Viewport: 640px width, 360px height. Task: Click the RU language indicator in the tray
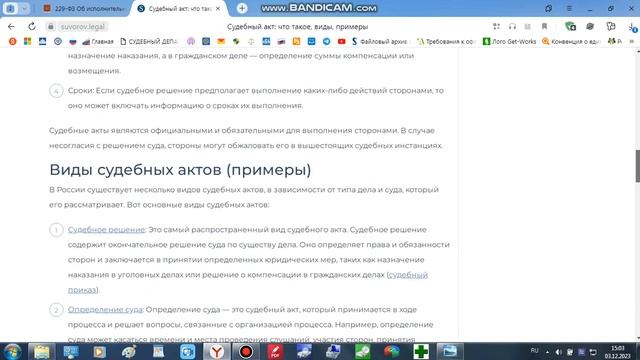click(534, 351)
